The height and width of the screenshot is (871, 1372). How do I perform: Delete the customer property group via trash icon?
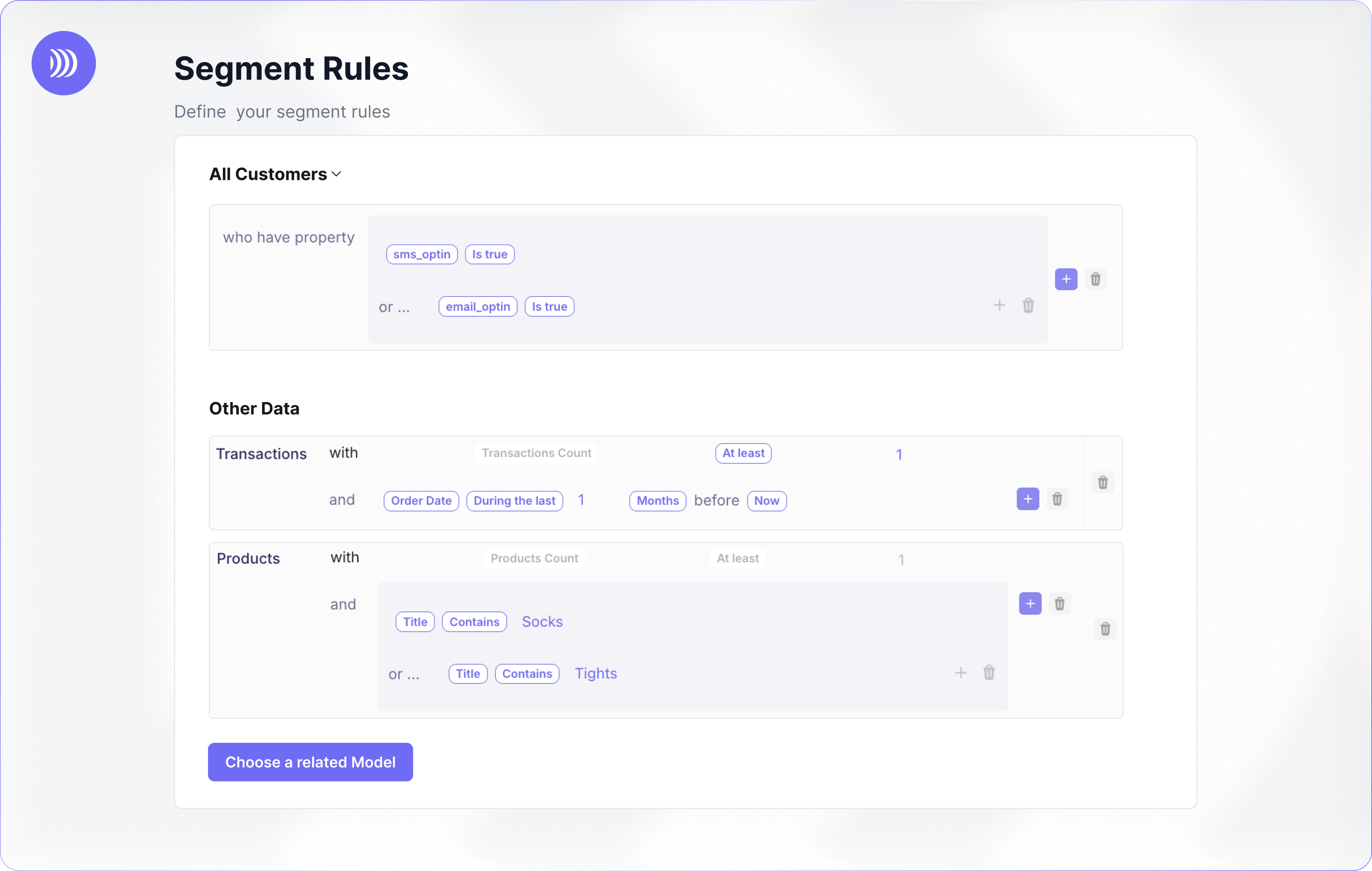click(1095, 279)
